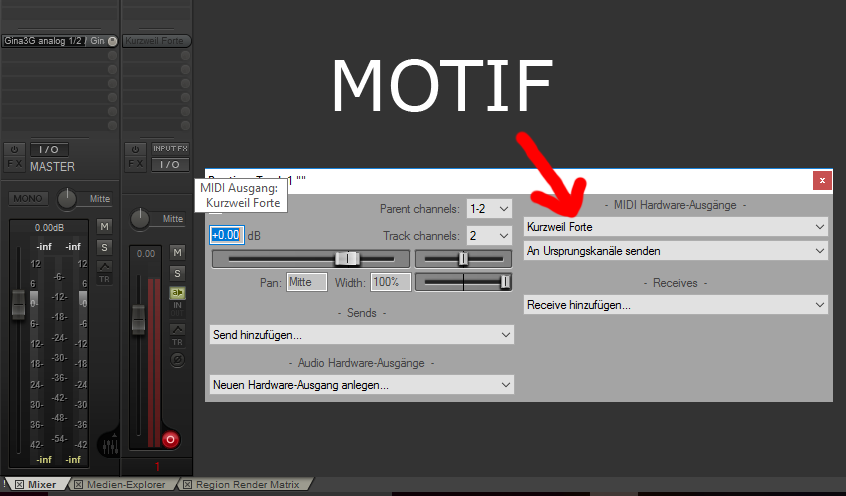Open 'An Ursprungskanäle senden' dropdown
Screen dimensions: 846x496
(676, 251)
